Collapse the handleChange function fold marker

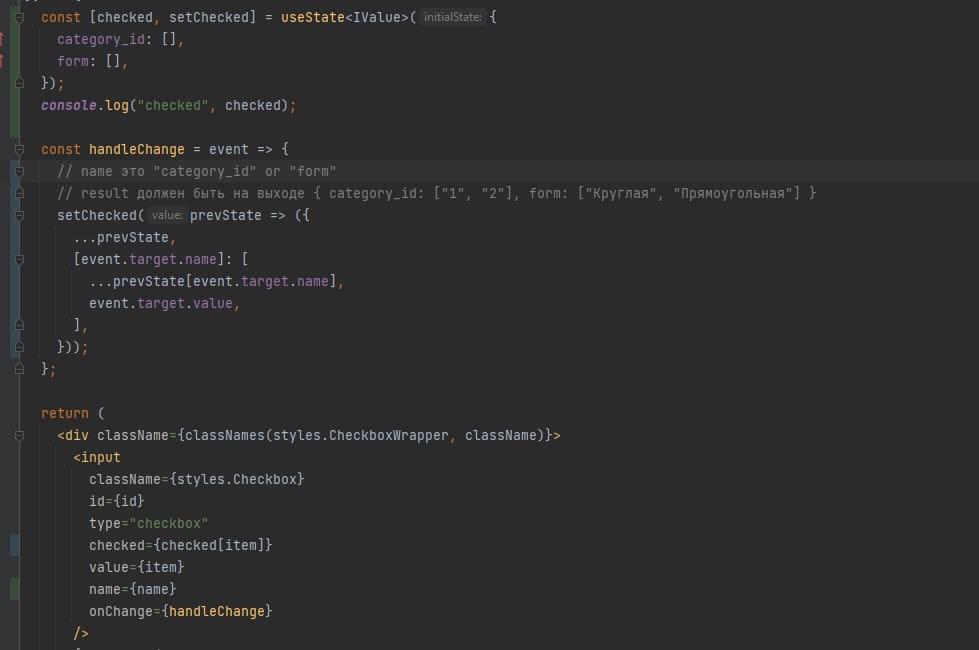pyautogui.click(x=19, y=149)
